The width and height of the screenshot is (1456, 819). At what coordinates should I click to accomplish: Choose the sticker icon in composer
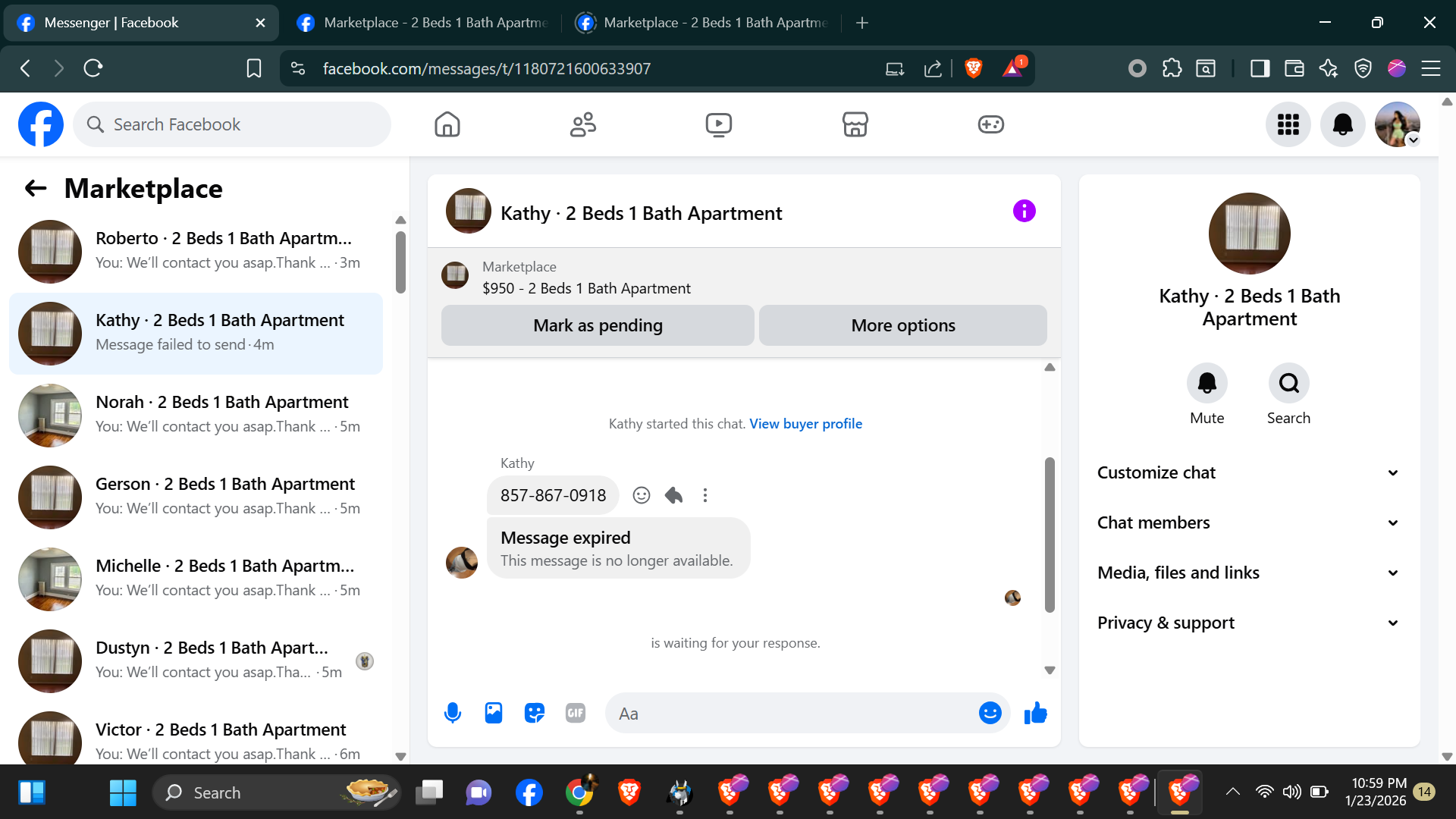[x=535, y=713]
